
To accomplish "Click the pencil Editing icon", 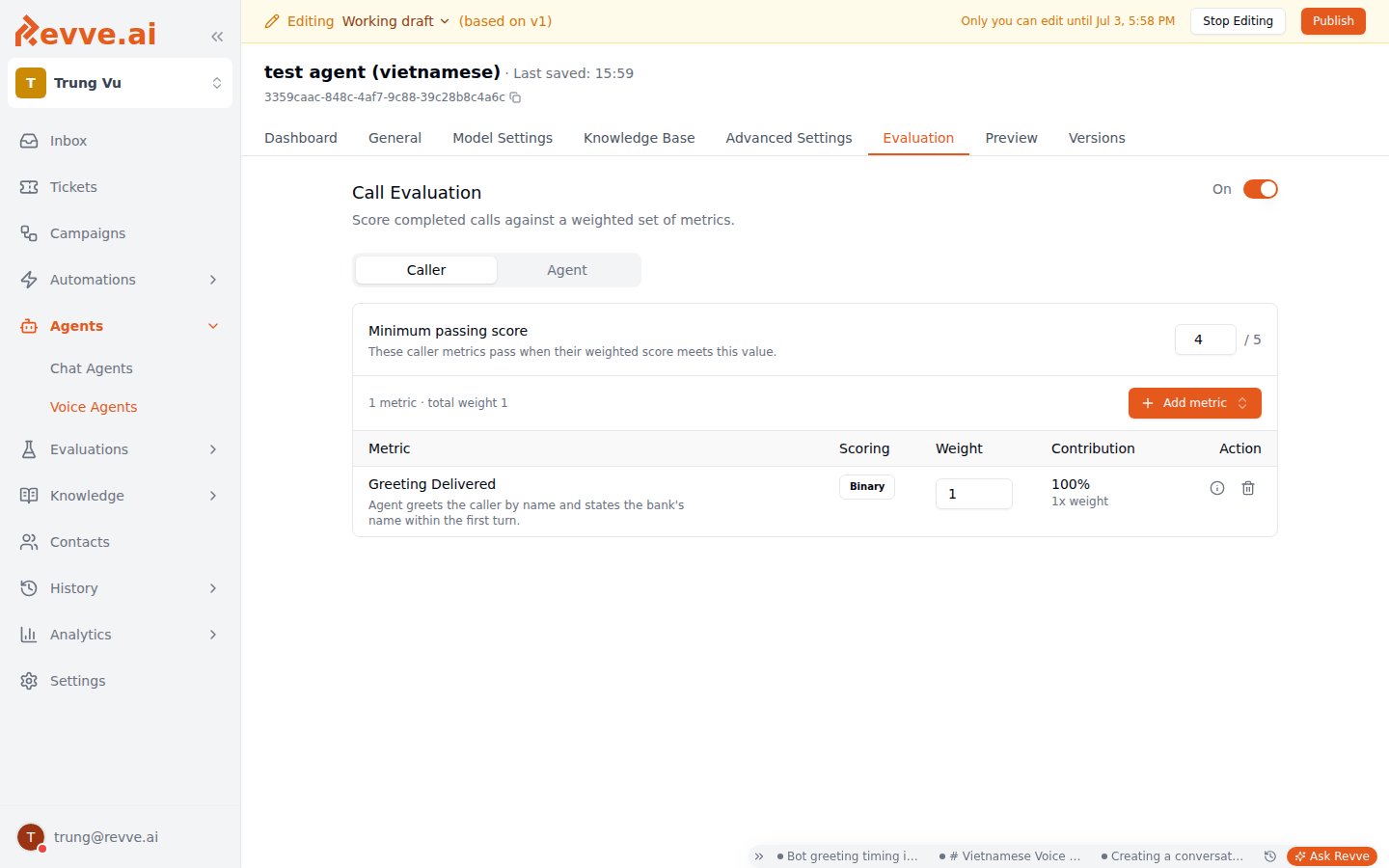I will point(272,21).
